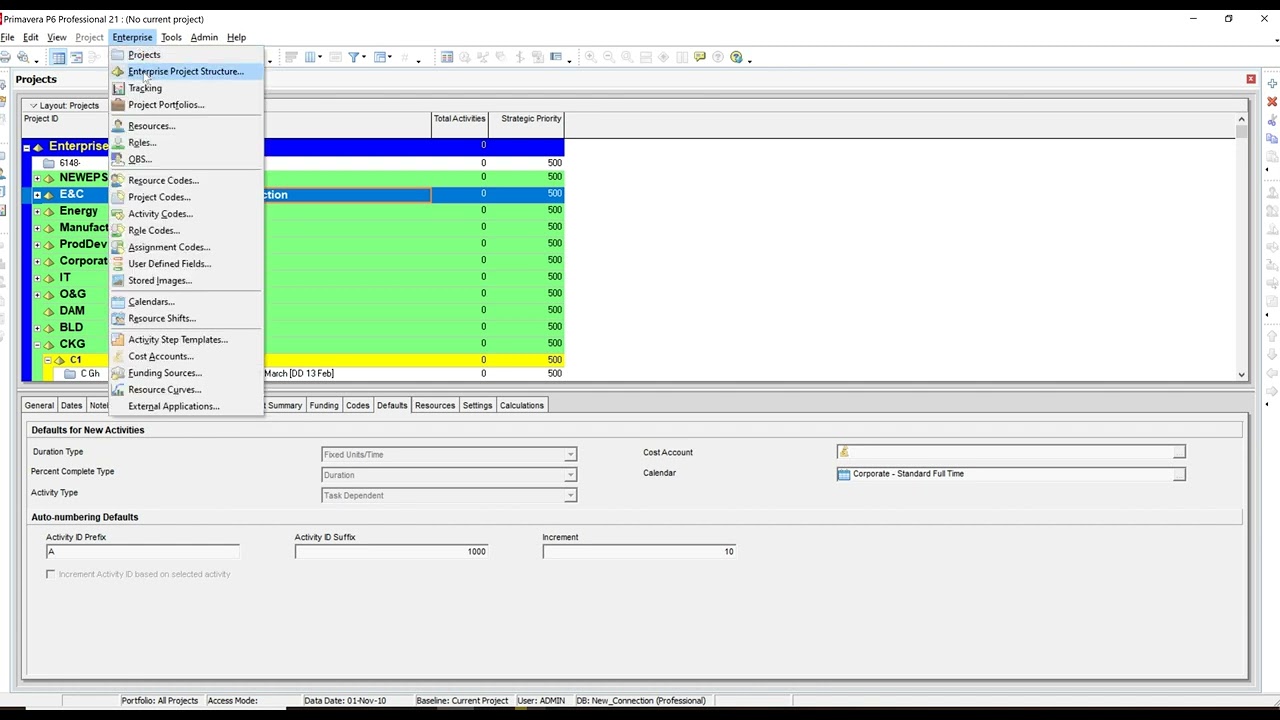Click the Activity Step Templates icon
The width and height of the screenshot is (1280, 720).
tap(118, 340)
